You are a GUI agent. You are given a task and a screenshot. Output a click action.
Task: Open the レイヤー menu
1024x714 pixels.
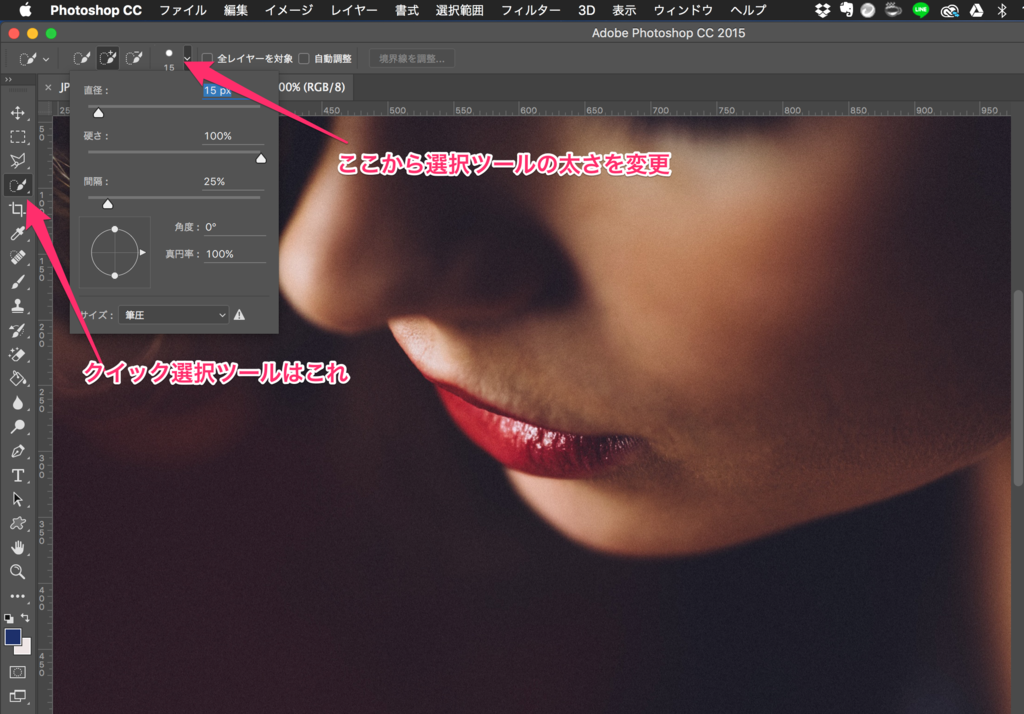point(354,10)
